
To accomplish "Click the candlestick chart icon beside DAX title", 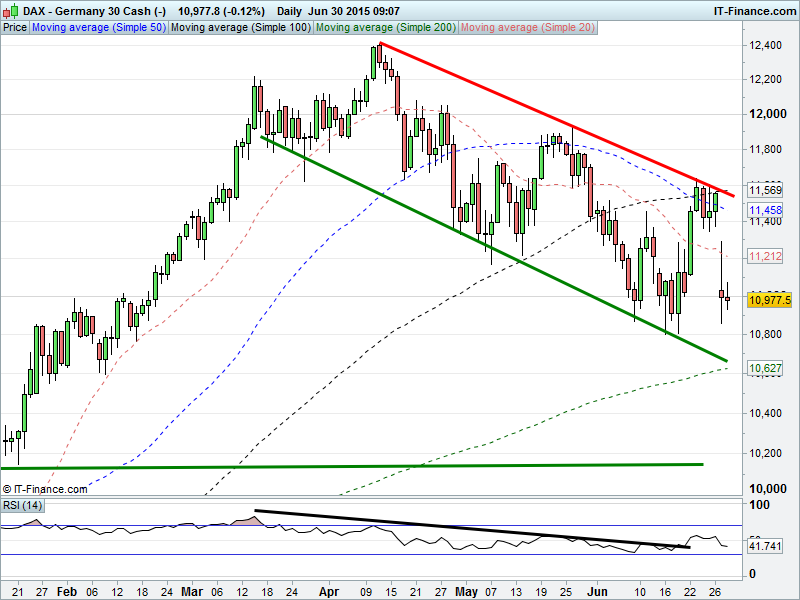I will pos(11,10).
